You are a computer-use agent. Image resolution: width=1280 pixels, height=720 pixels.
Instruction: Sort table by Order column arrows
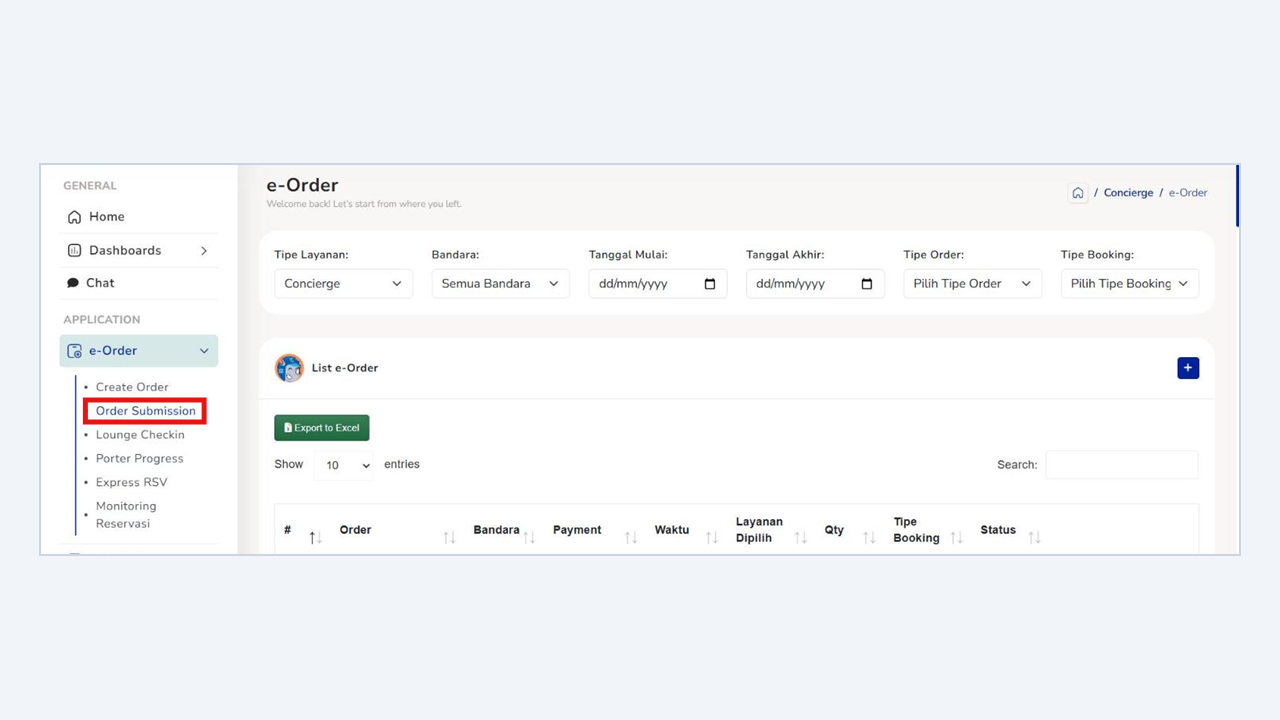coord(449,538)
